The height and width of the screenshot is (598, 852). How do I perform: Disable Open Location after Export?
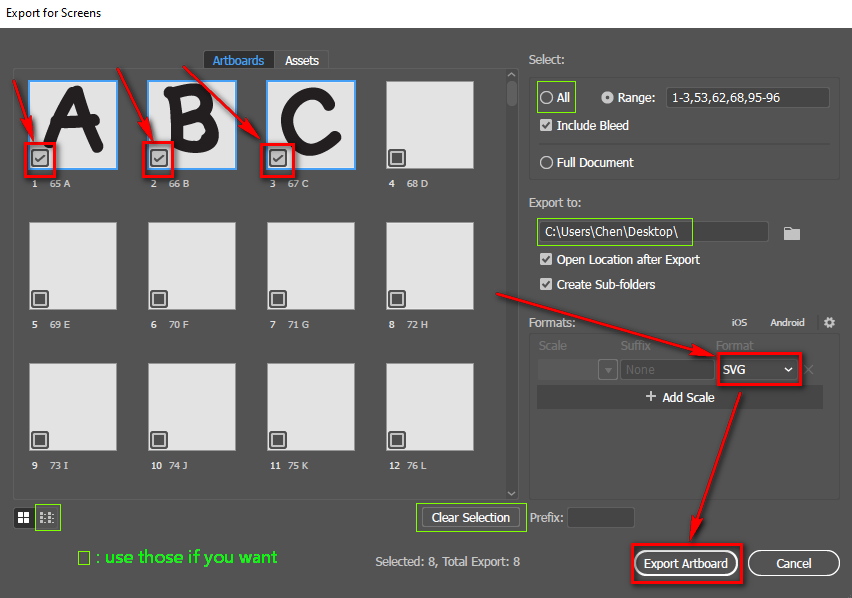click(546, 260)
